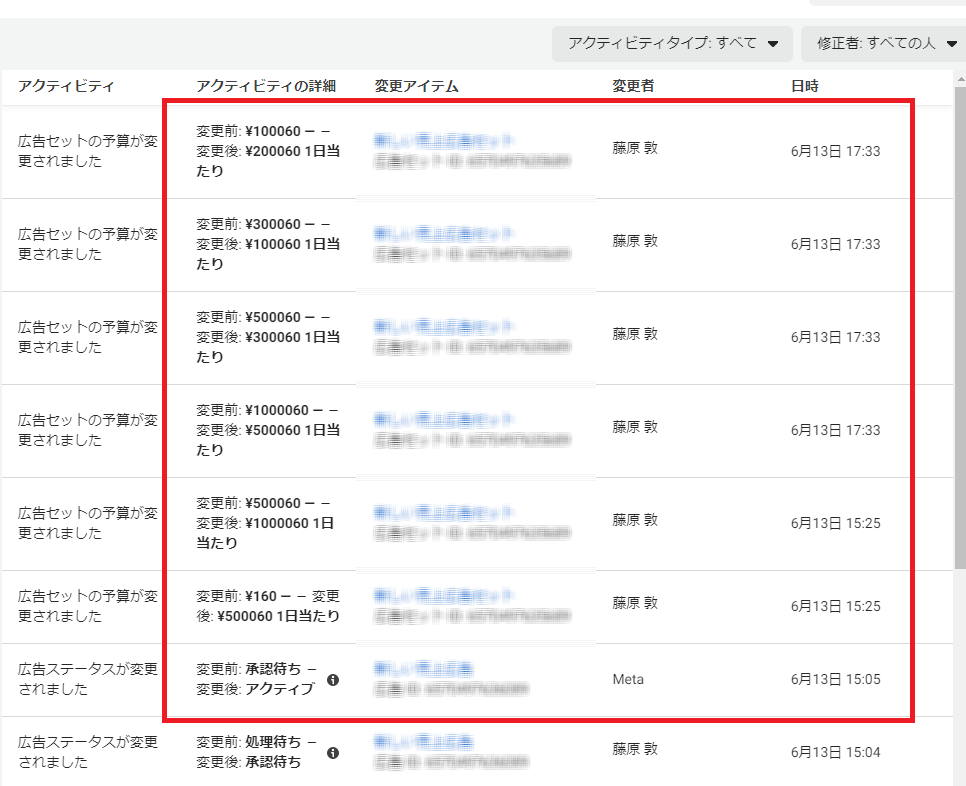Click the 日時 column header
The height and width of the screenshot is (786, 966).
[x=804, y=87]
